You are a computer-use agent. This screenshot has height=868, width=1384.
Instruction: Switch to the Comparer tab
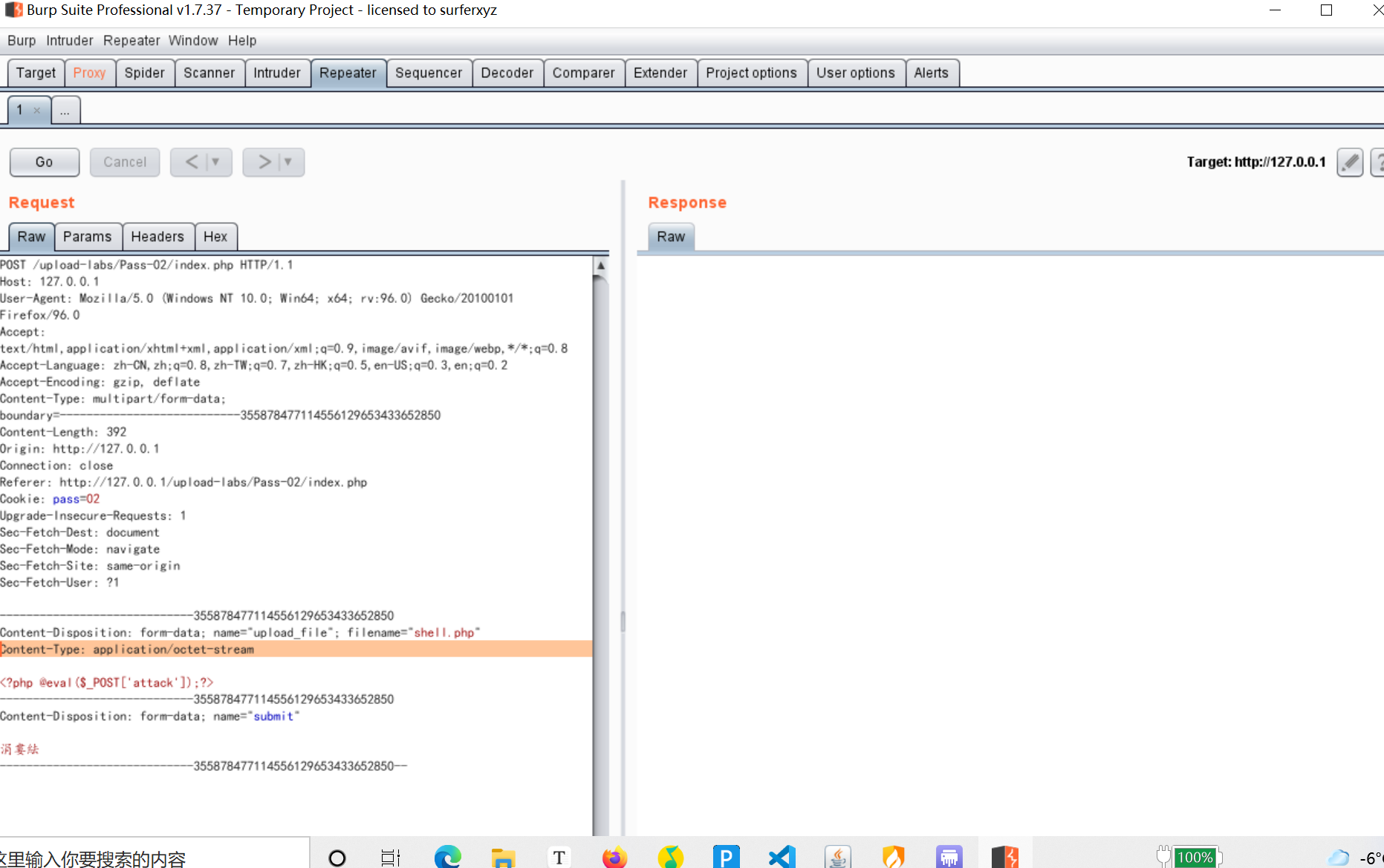pos(584,73)
